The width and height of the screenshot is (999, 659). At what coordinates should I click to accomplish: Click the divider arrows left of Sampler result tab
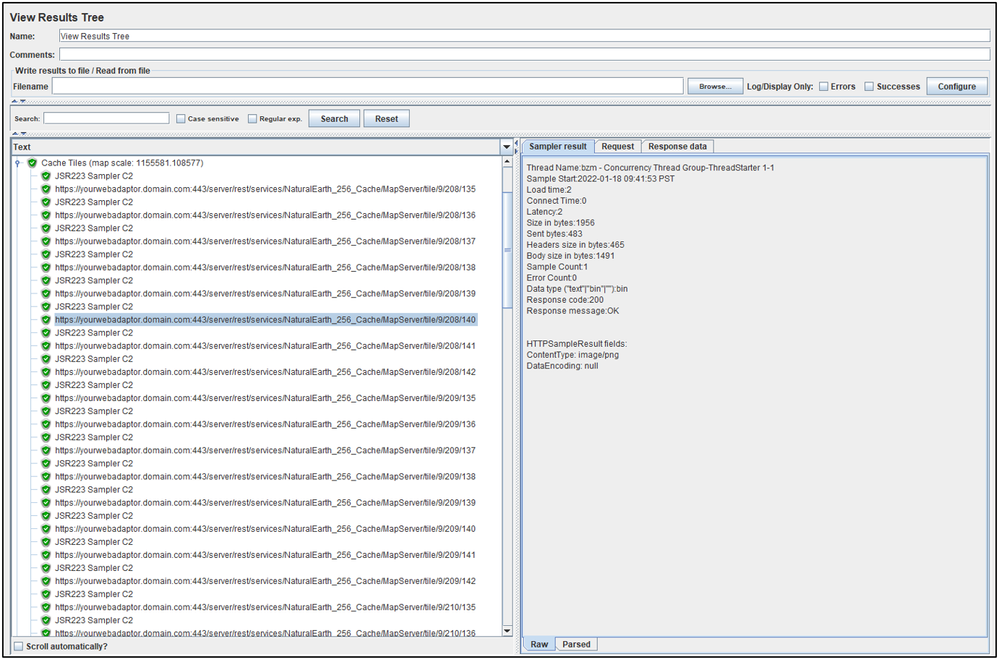click(517, 147)
